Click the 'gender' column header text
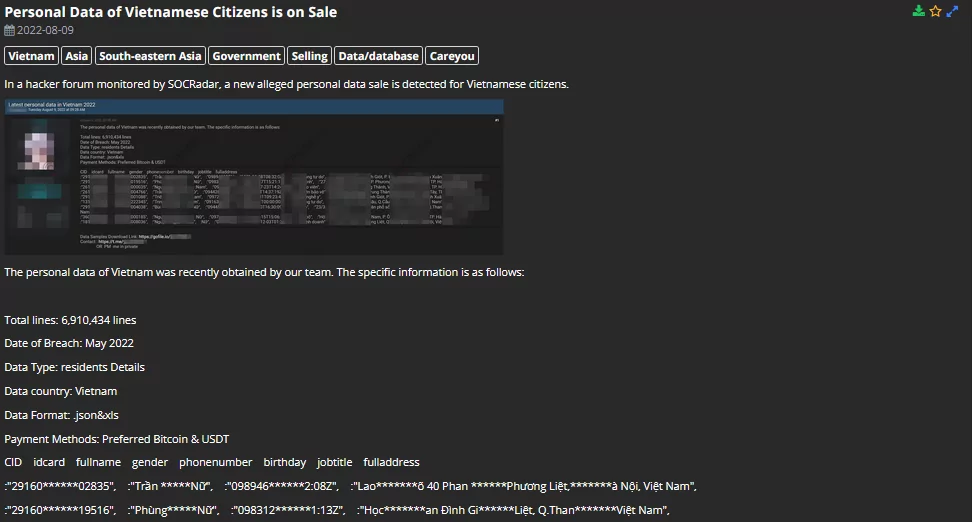The image size is (972, 522). click(x=149, y=462)
